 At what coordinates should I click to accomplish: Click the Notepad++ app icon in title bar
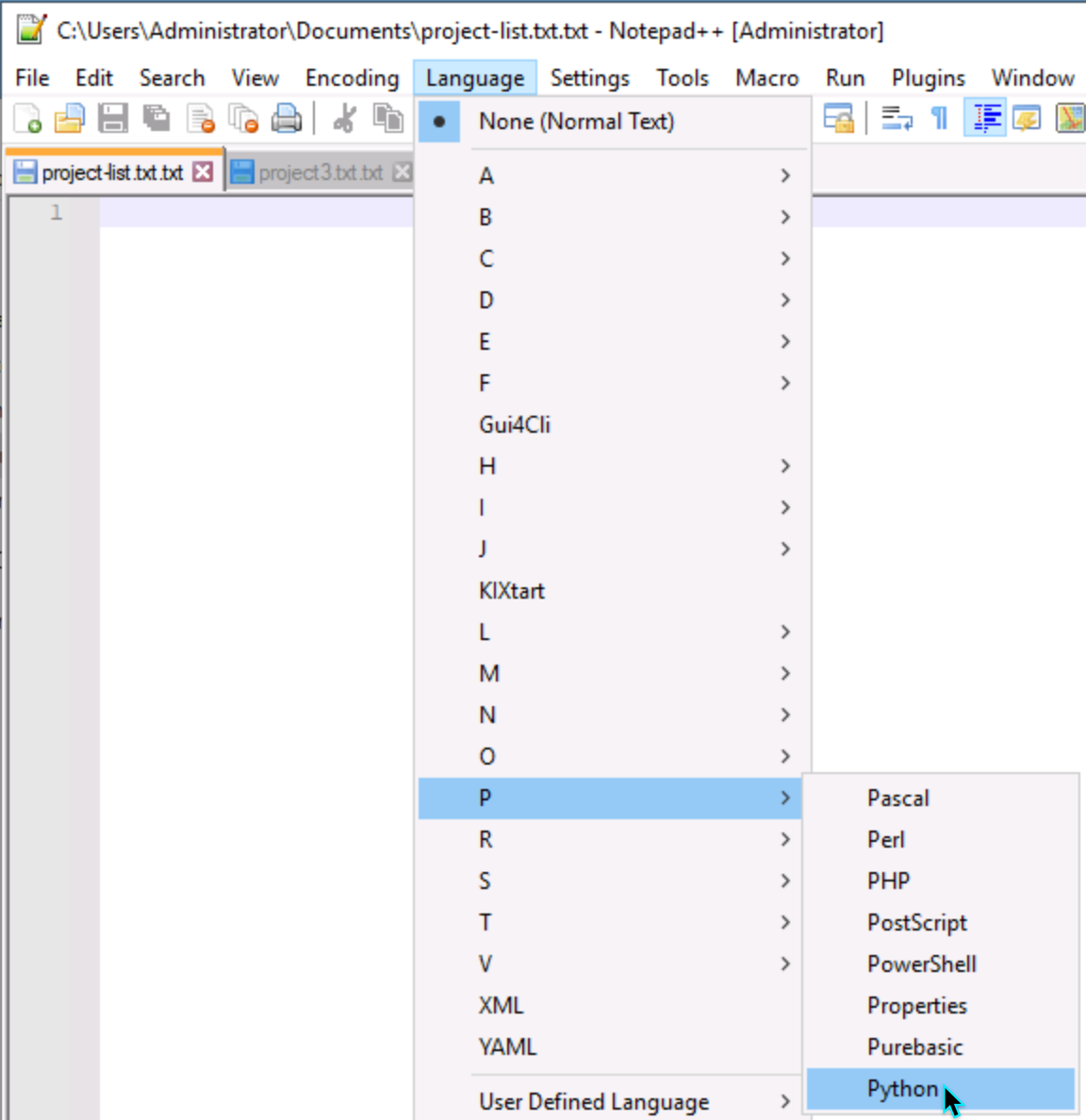31,30
